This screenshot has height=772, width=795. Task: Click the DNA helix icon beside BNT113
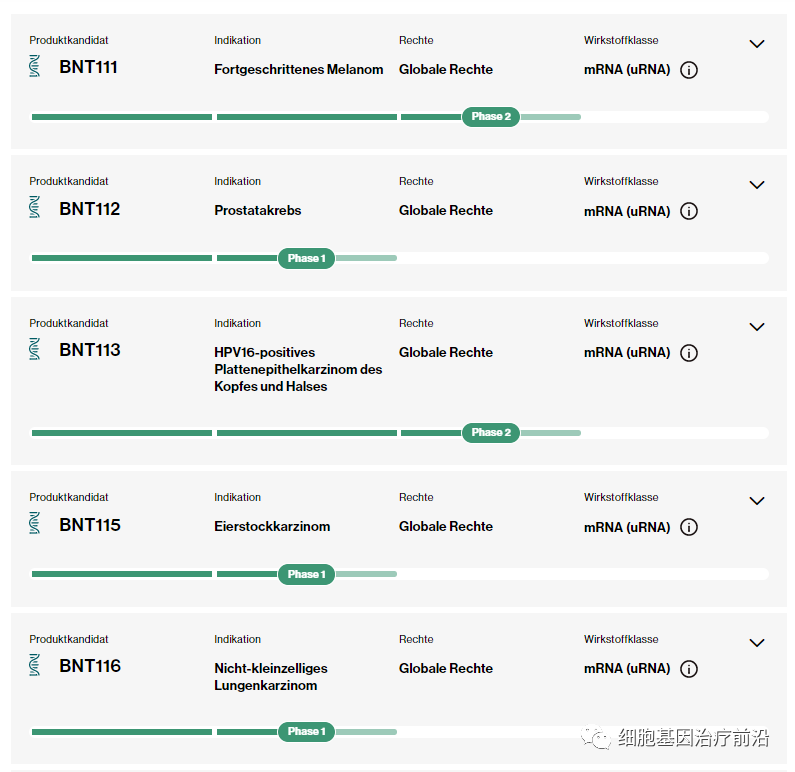(x=35, y=349)
